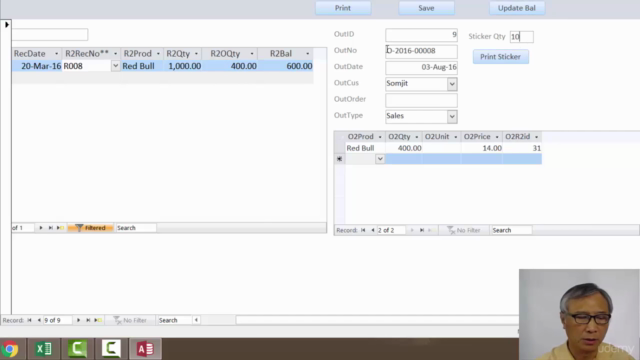The image size is (640, 360).
Task: Switch to Access in the taskbar
Action: 145,349
